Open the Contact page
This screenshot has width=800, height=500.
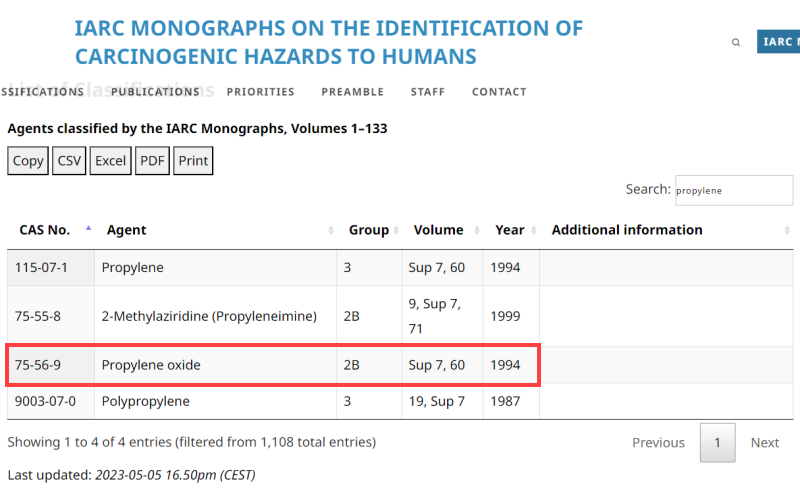tap(499, 92)
